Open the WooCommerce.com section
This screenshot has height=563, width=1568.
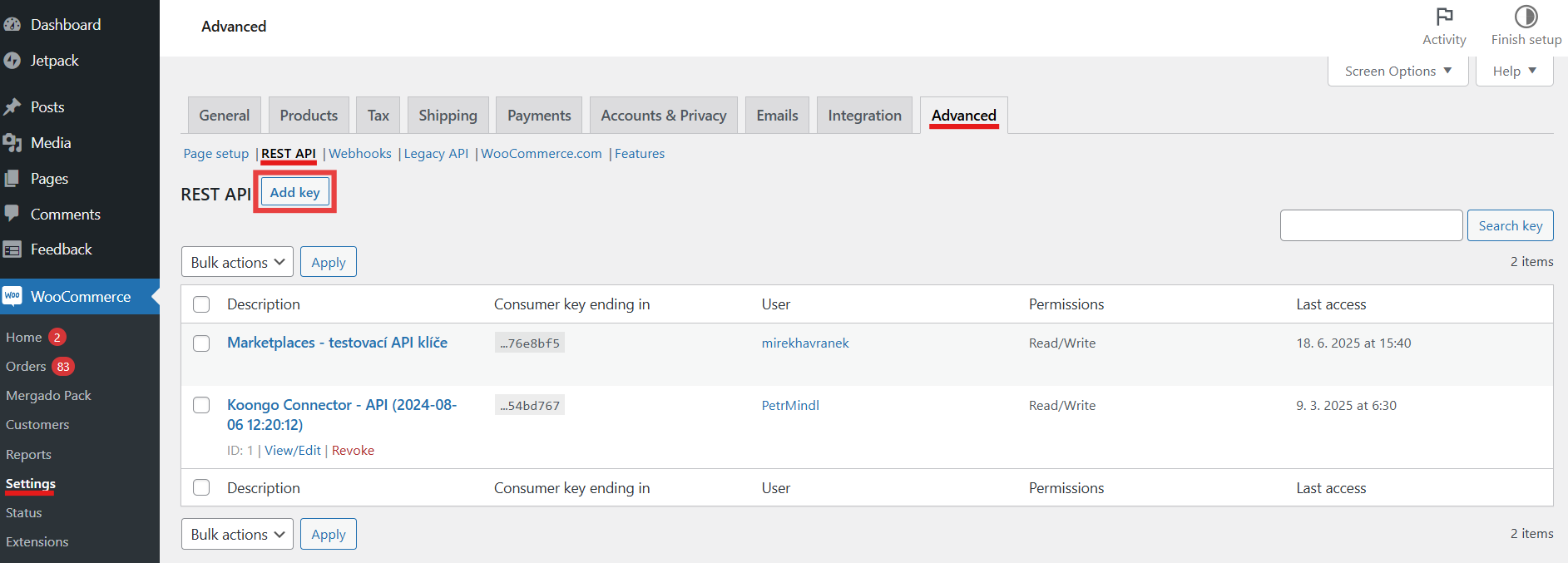(x=542, y=154)
